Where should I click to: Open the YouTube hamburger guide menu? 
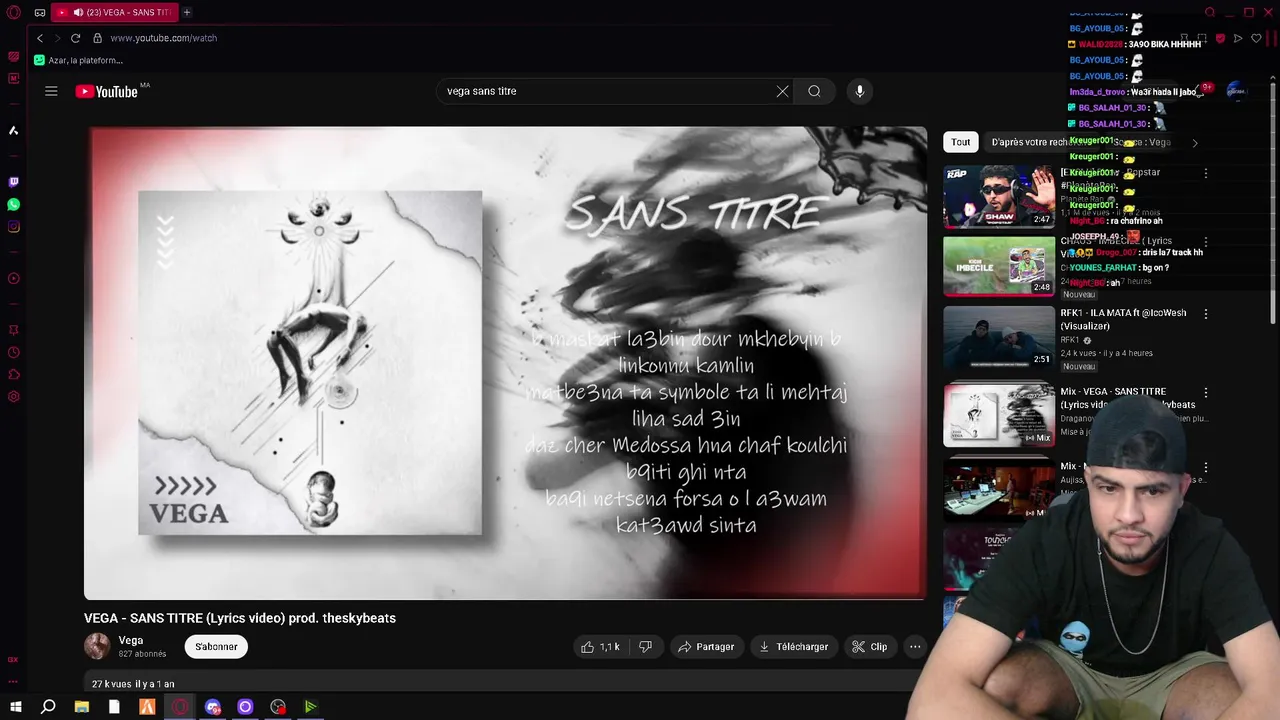click(x=51, y=91)
